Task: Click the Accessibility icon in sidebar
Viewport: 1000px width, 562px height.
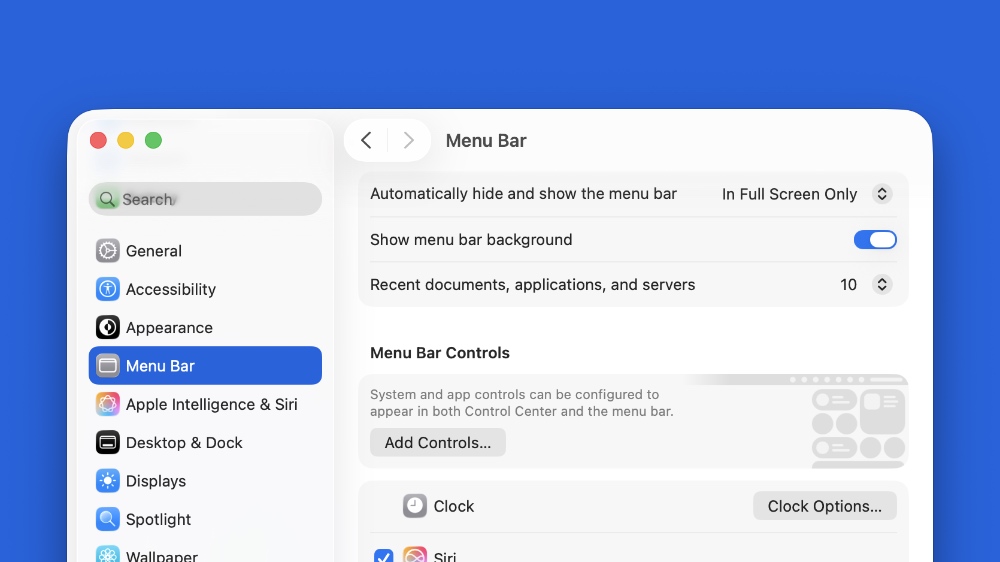Action: click(x=108, y=289)
